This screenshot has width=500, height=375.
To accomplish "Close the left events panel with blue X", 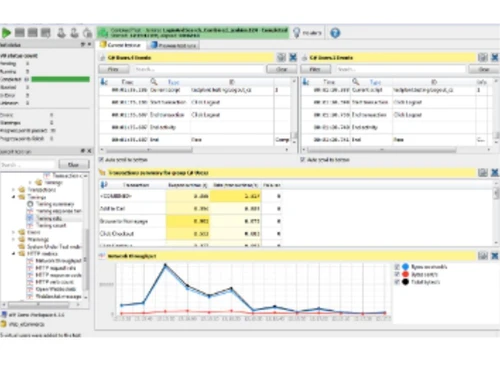I will click(293, 57).
